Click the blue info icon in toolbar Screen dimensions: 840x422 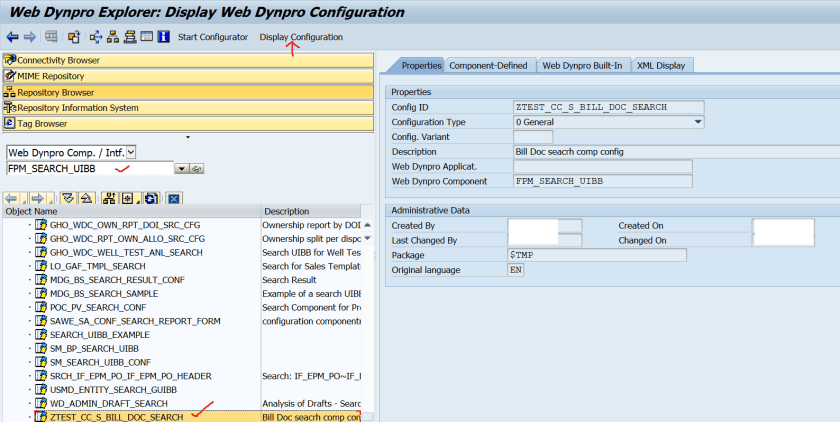click(163, 37)
